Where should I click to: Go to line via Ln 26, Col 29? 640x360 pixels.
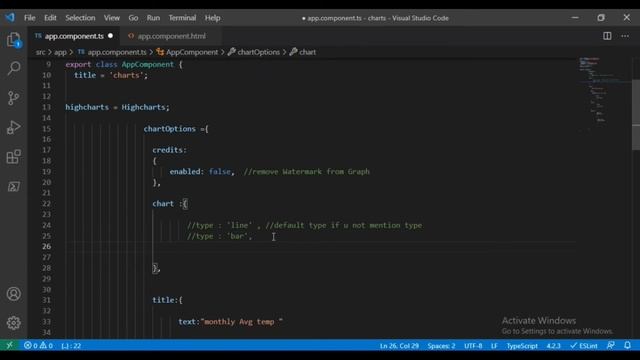(399, 346)
